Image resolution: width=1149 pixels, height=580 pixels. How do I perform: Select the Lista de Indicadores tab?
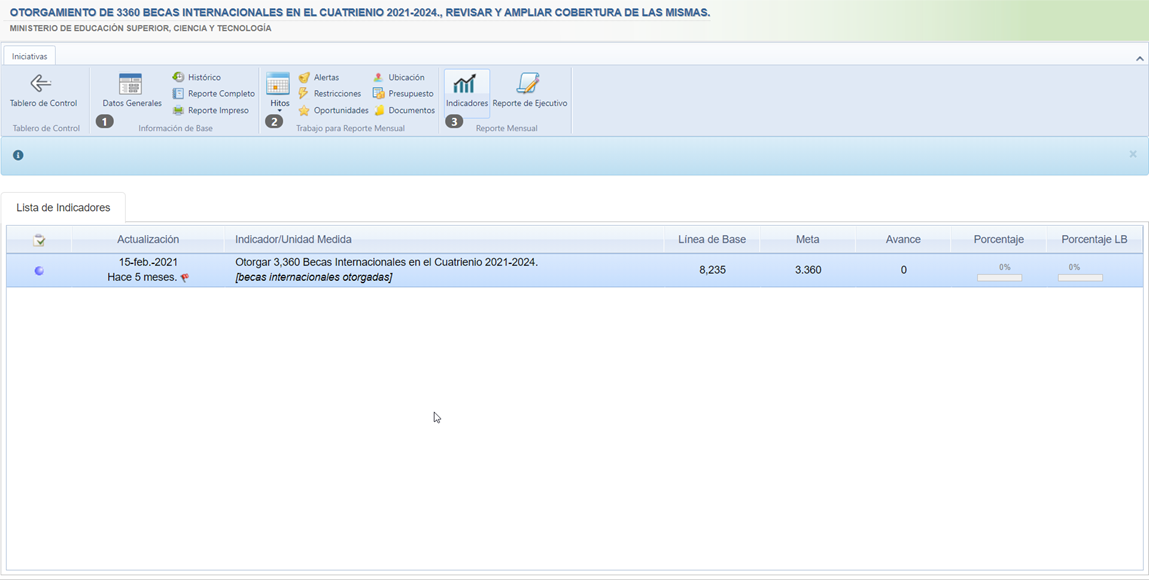(x=63, y=207)
